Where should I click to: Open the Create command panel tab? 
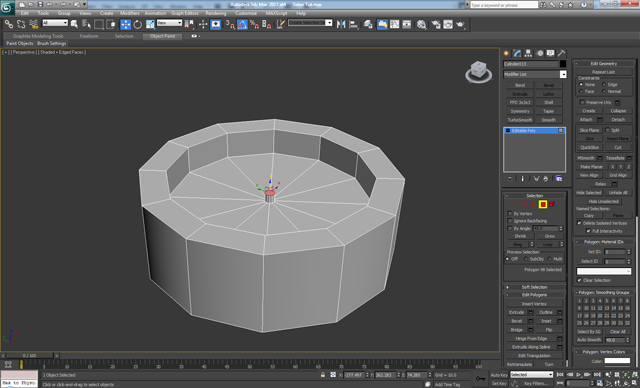[x=507, y=53]
